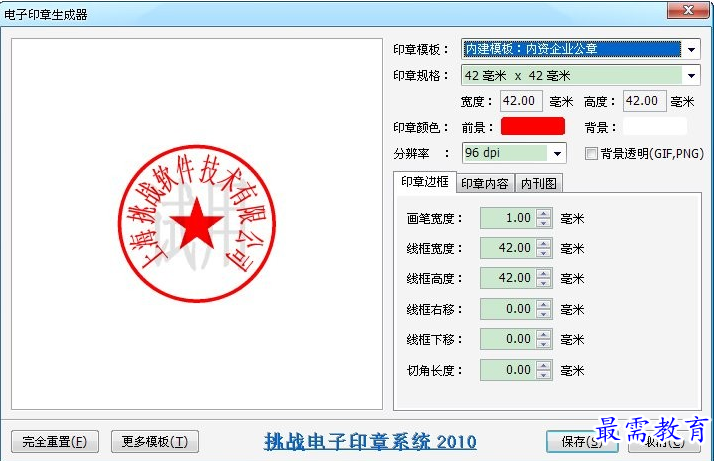This screenshot has height=461, width=717.
Task: Click the 线框宽度 42.00 value field
Action: pos(508,248)
